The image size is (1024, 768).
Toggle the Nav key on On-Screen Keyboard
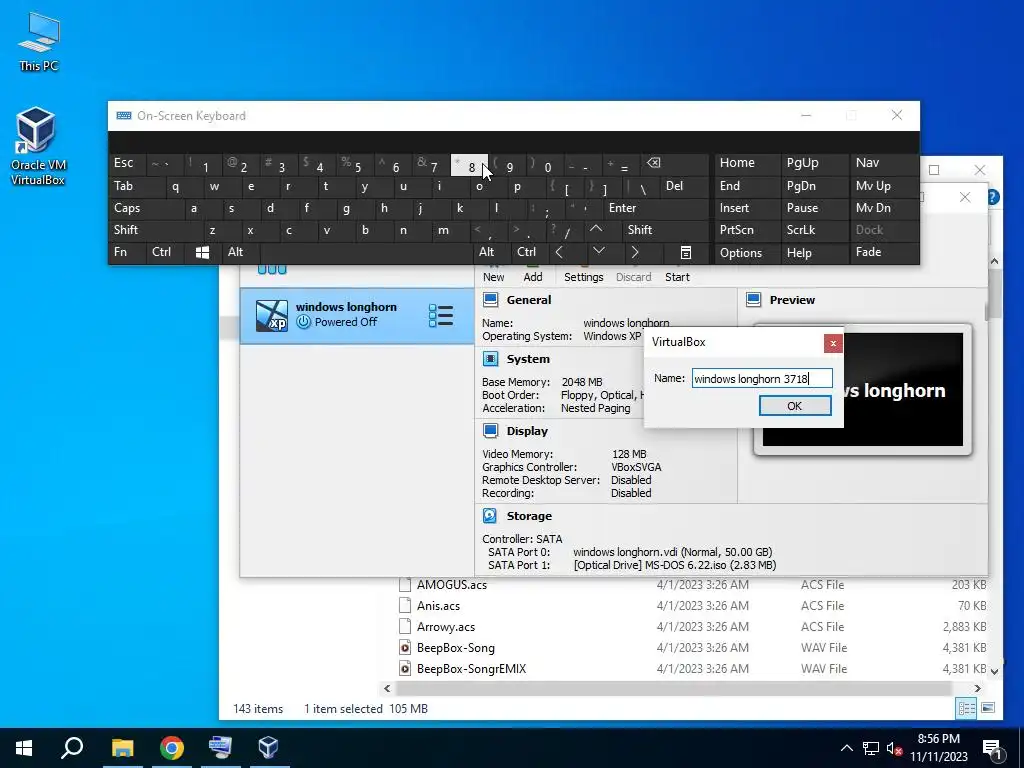click(x=884, y=163)
